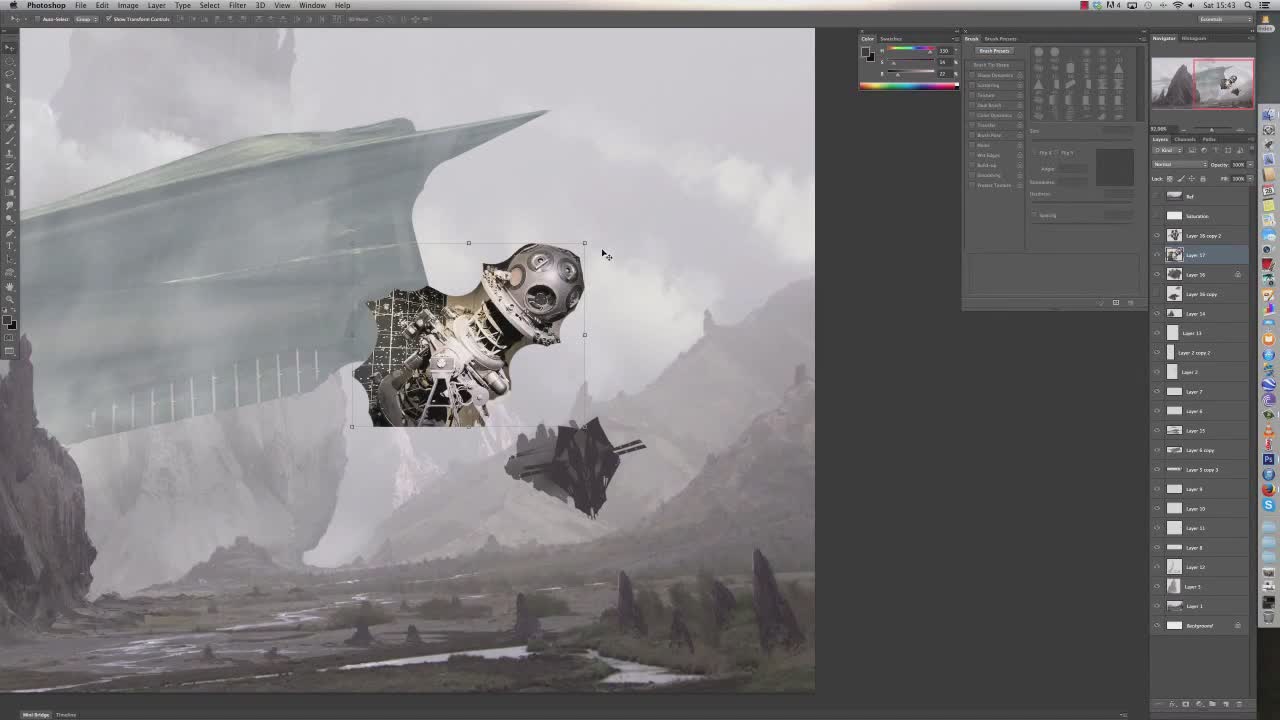
Task: Switch to the Channels tab
Action: click(x=1185, y=139)
